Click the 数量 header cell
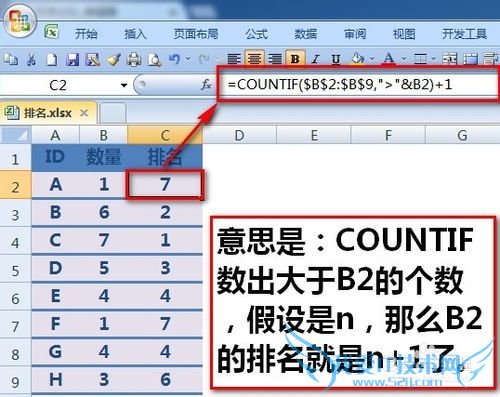Image resolution: width=500 pixels, height=397 pixels. (104, 157)
